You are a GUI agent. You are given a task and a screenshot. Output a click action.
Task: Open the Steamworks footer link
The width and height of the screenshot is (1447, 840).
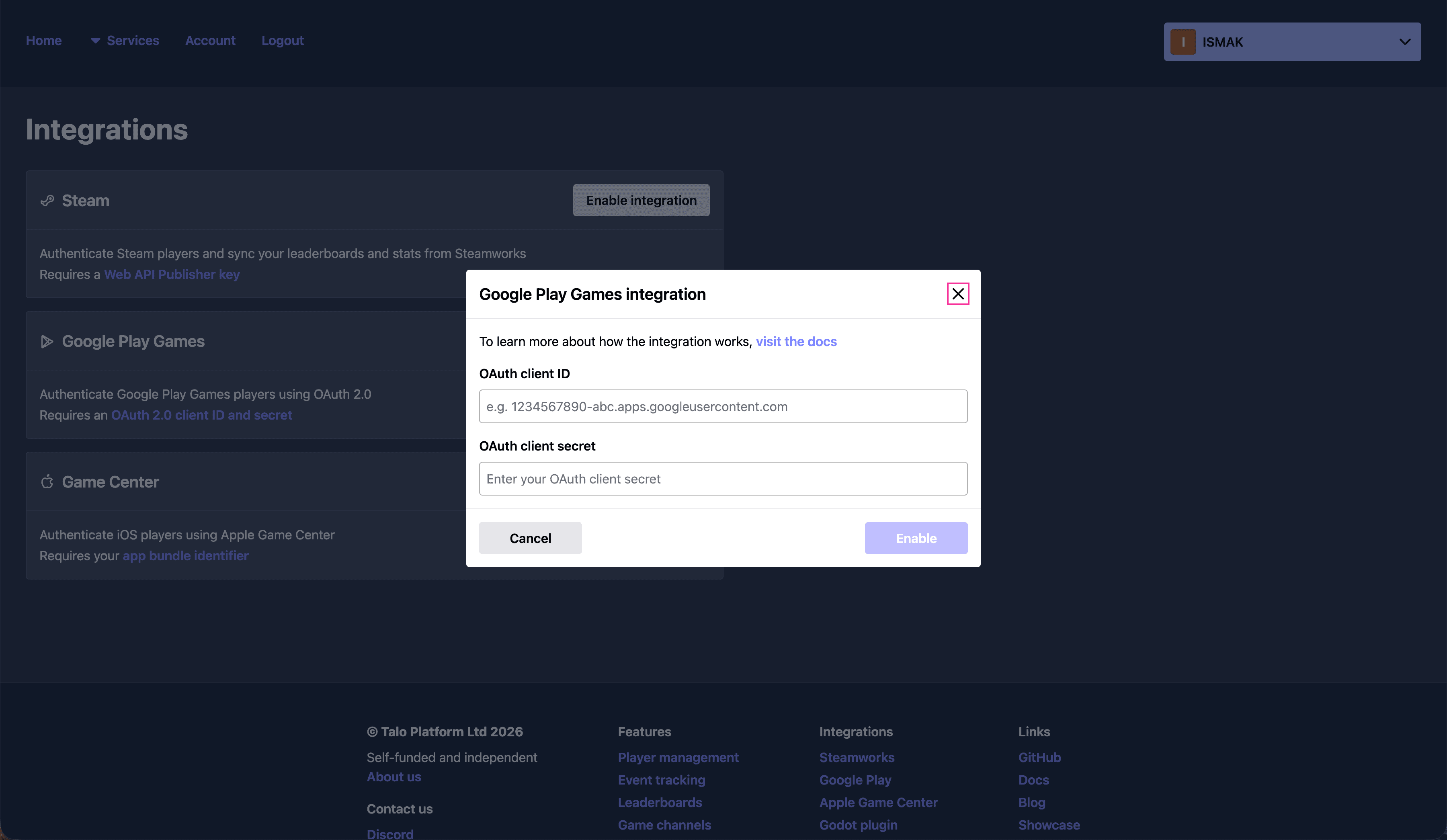[x=857, y=757]
